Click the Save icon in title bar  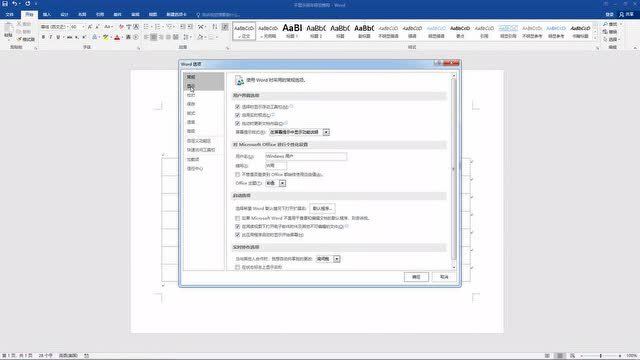(x=5, y=4)
